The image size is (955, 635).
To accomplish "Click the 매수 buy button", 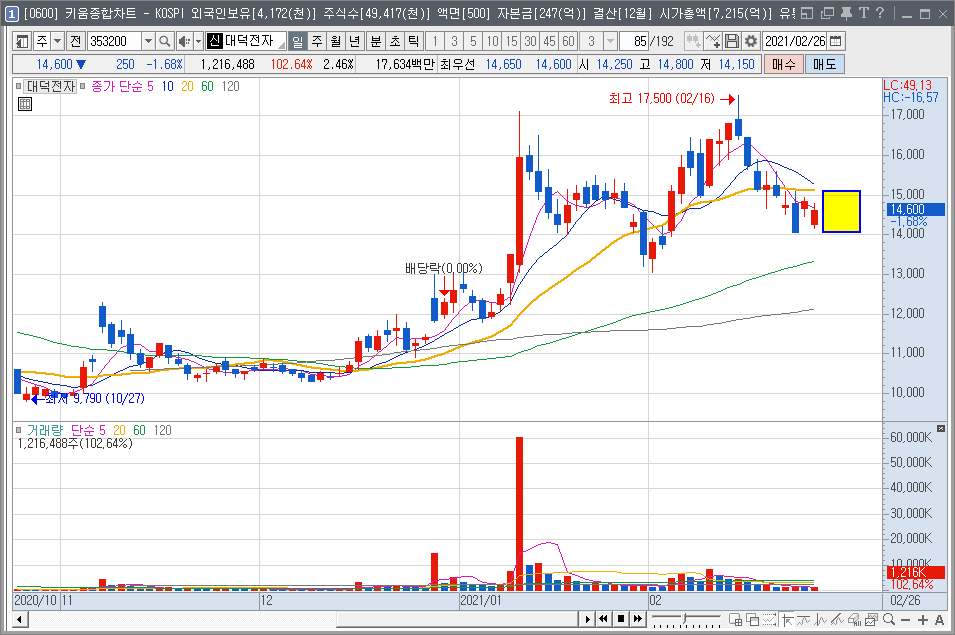I will pos(784,65).
